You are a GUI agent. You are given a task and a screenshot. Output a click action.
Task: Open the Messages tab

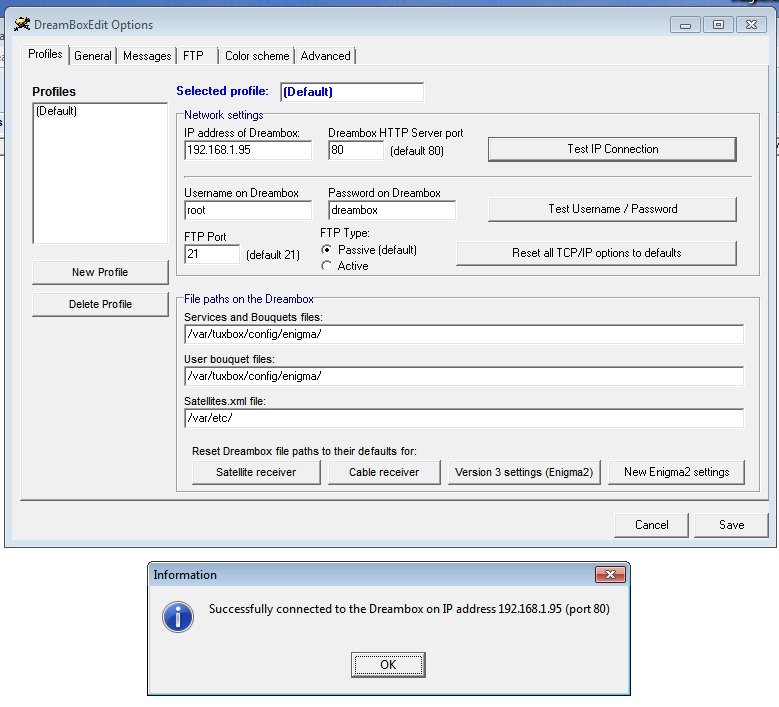coord(147,56)
